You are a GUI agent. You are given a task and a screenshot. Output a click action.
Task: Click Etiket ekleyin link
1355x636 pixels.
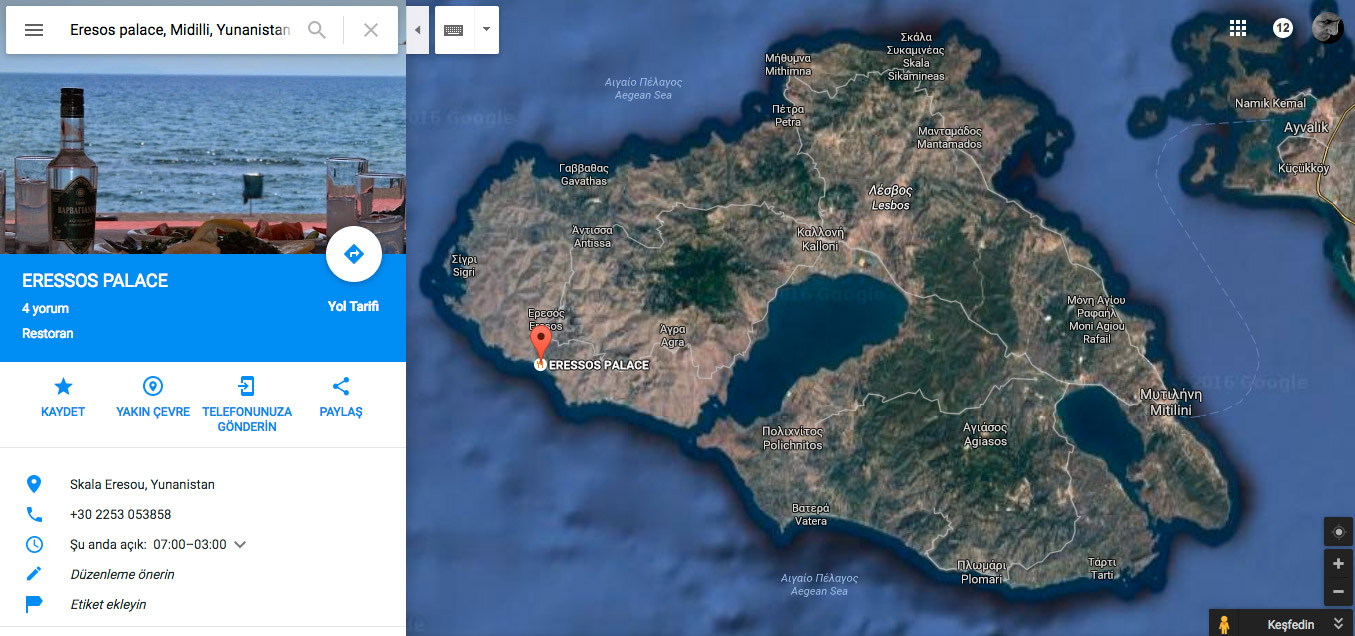pyautogui.click(x=108, y=605)
